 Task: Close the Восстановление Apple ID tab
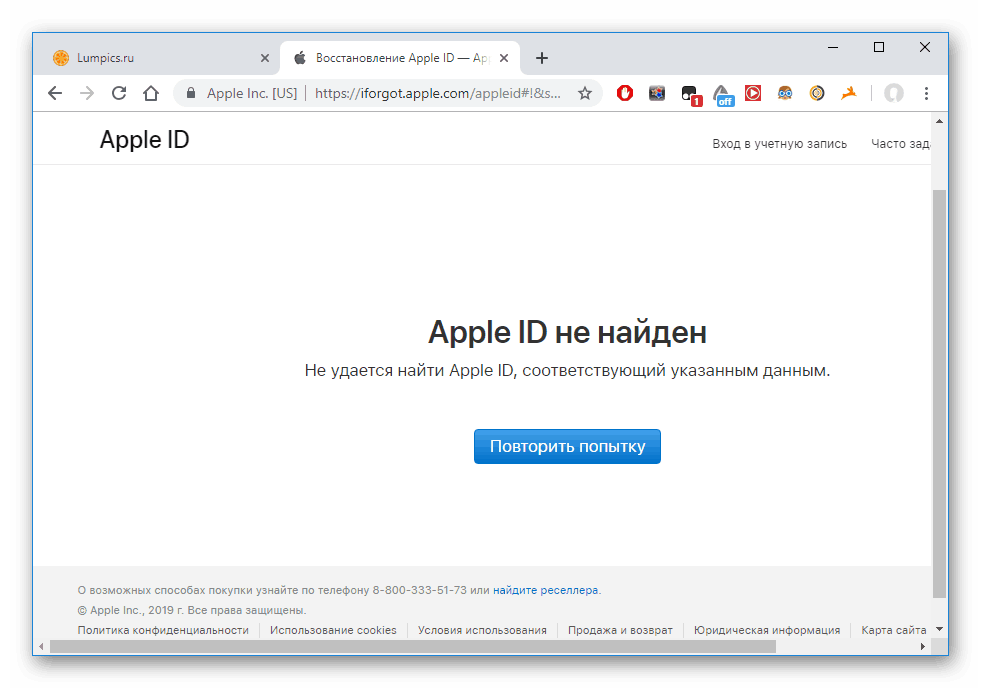[504, 58]
